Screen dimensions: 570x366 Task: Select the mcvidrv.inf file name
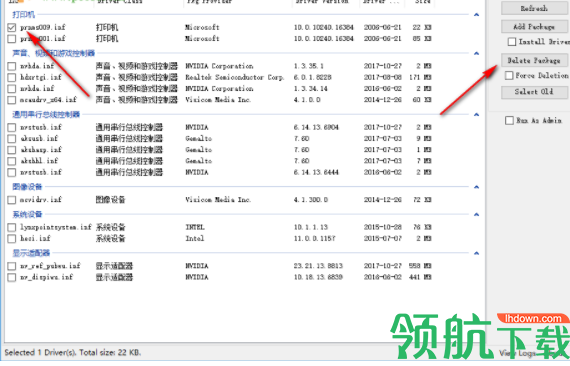click(x=41, y=200)
